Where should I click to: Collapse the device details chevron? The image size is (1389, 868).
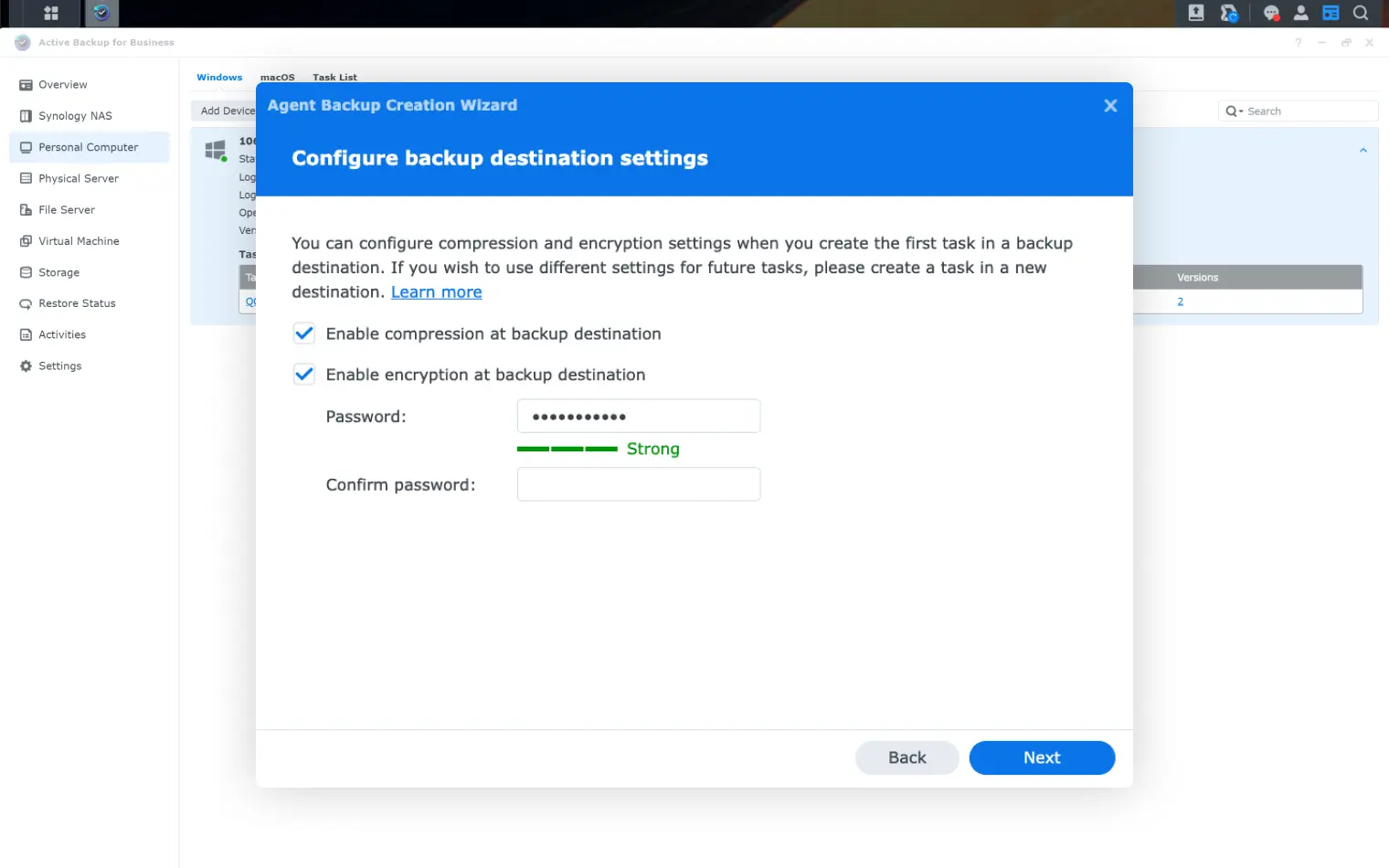click(x=1362, y=151)
